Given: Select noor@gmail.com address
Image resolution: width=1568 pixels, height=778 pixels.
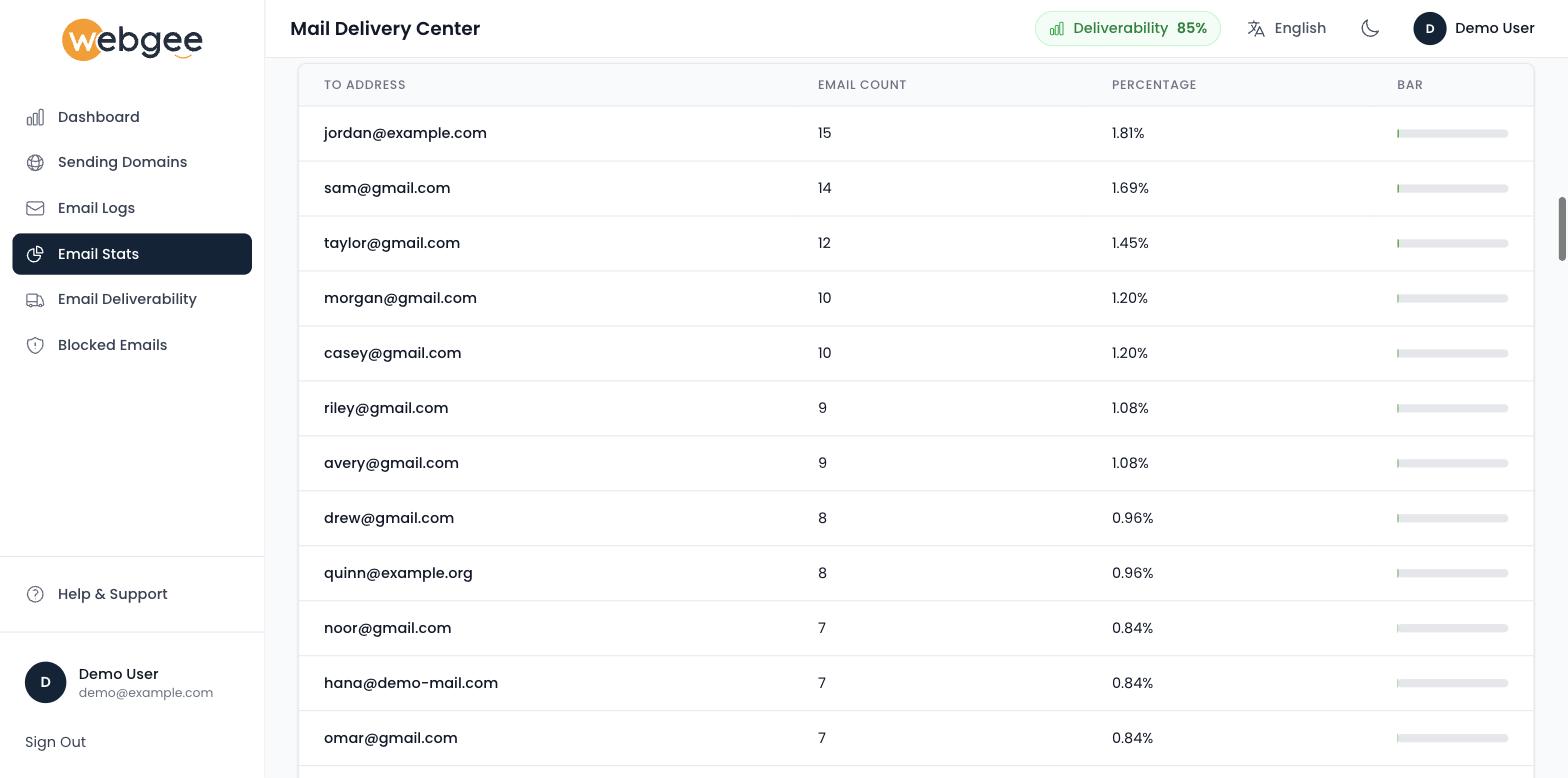Looking at the screenshot, I should pyautogui.click(x=387, y=628).
